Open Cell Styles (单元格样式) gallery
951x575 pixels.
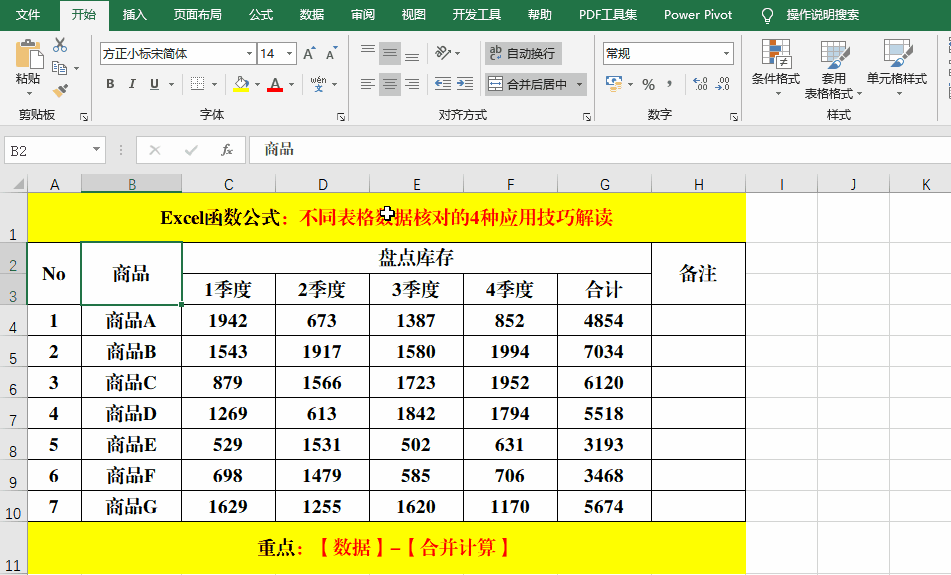[x=897, y=67]
